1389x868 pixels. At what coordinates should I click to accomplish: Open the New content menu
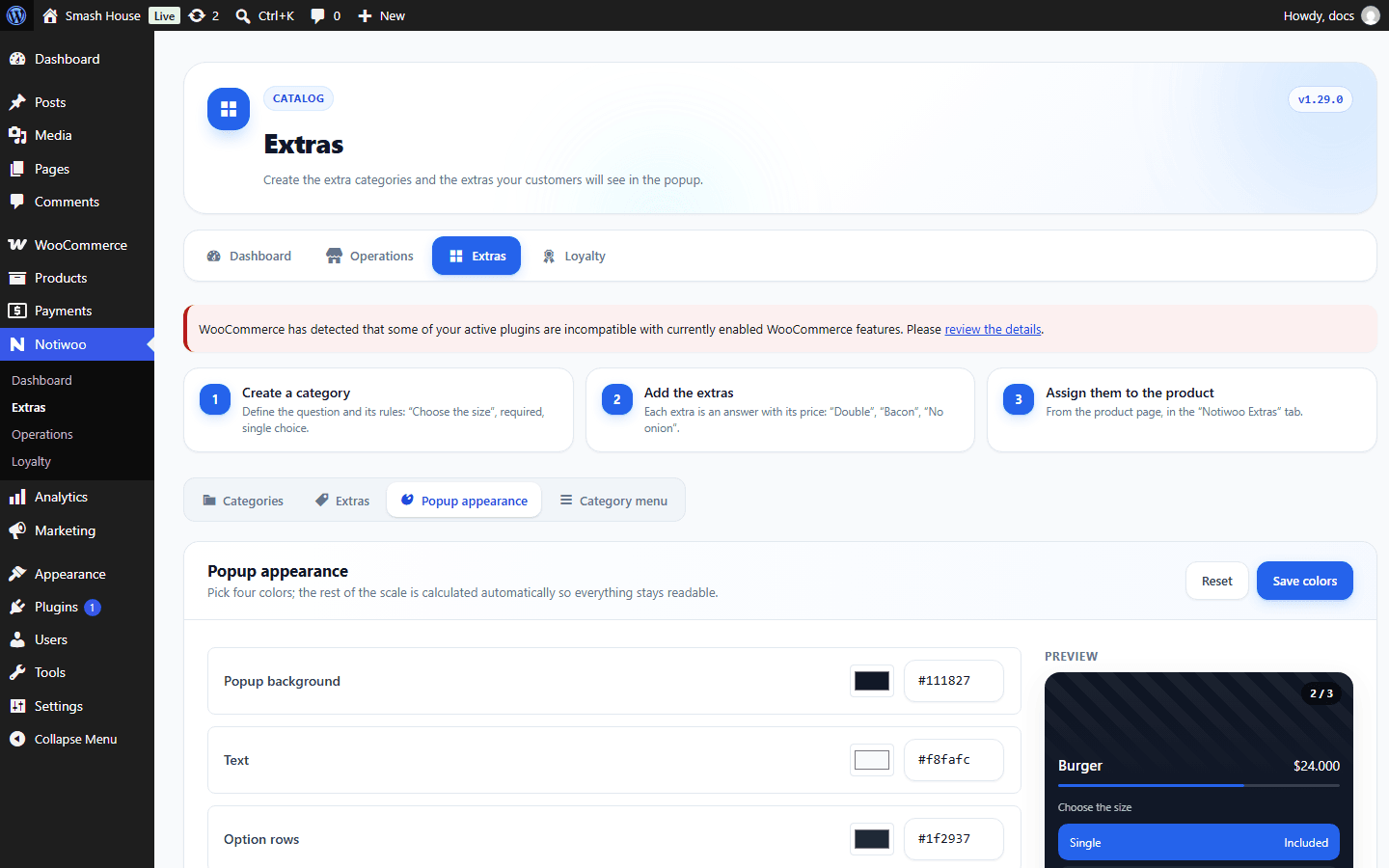(381, 15)
